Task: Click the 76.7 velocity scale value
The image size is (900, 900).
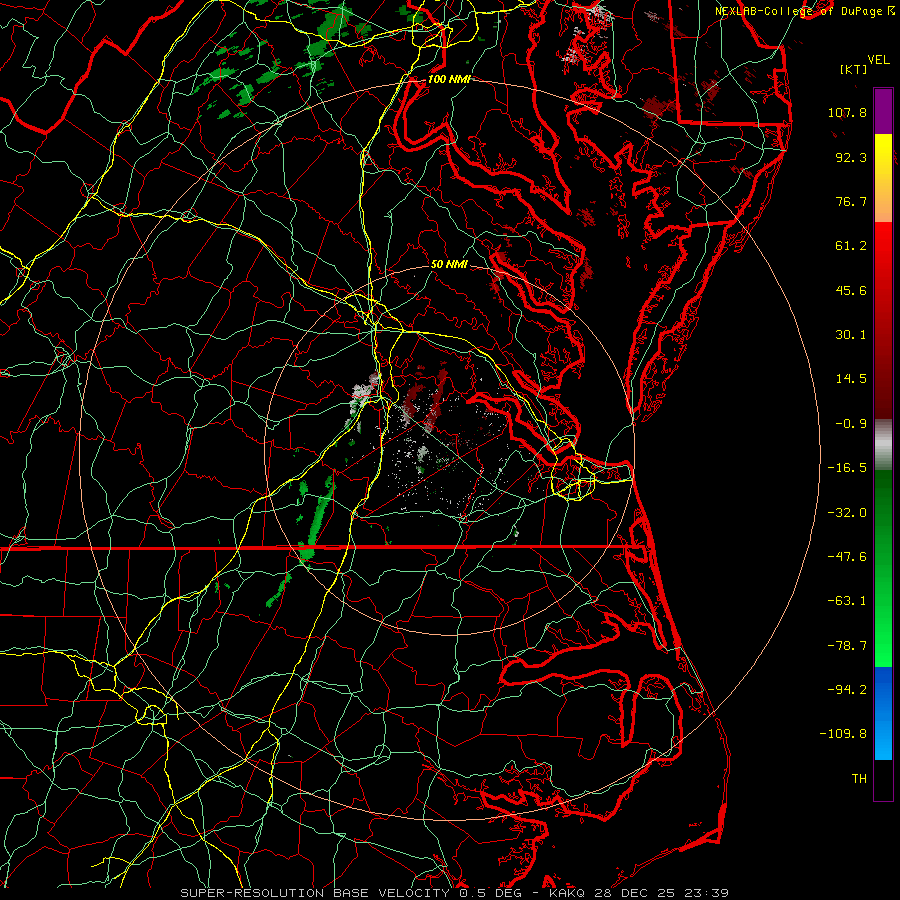Action: click(x=851, y=201)
